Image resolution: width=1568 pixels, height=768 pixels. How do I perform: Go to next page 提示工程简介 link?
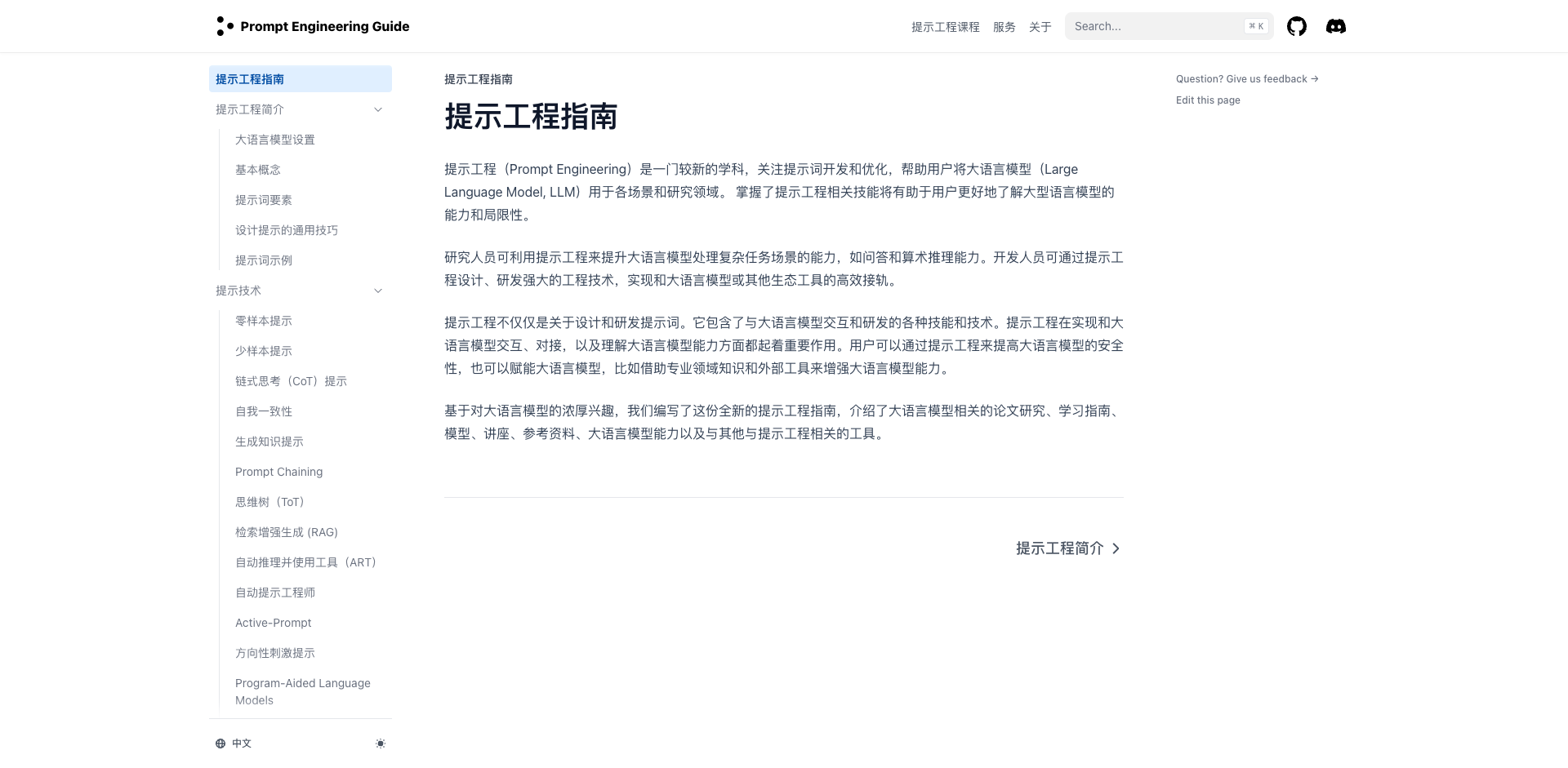pos(1068,548)
